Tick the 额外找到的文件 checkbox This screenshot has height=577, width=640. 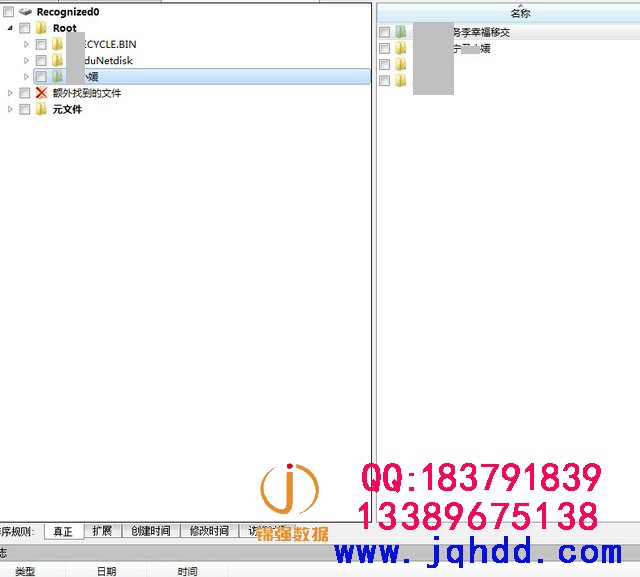[x=24, y=93]
